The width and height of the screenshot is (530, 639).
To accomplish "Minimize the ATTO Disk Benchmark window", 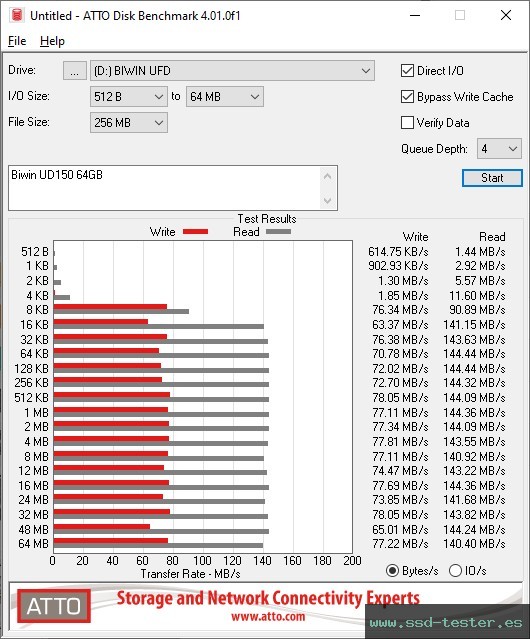I will [x=415, y=15].
